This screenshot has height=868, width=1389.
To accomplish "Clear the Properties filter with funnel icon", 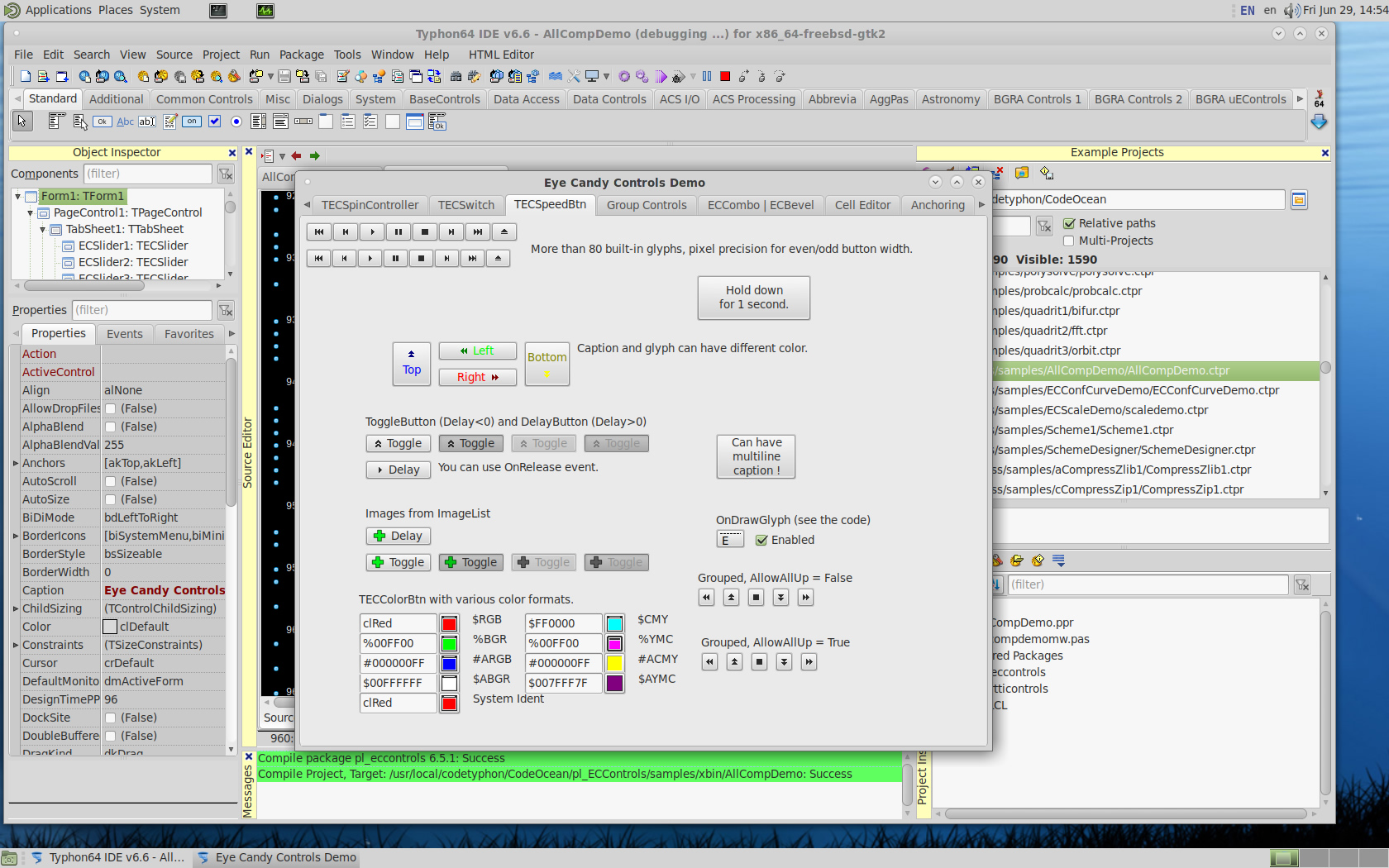I will [x=226, y=310].
